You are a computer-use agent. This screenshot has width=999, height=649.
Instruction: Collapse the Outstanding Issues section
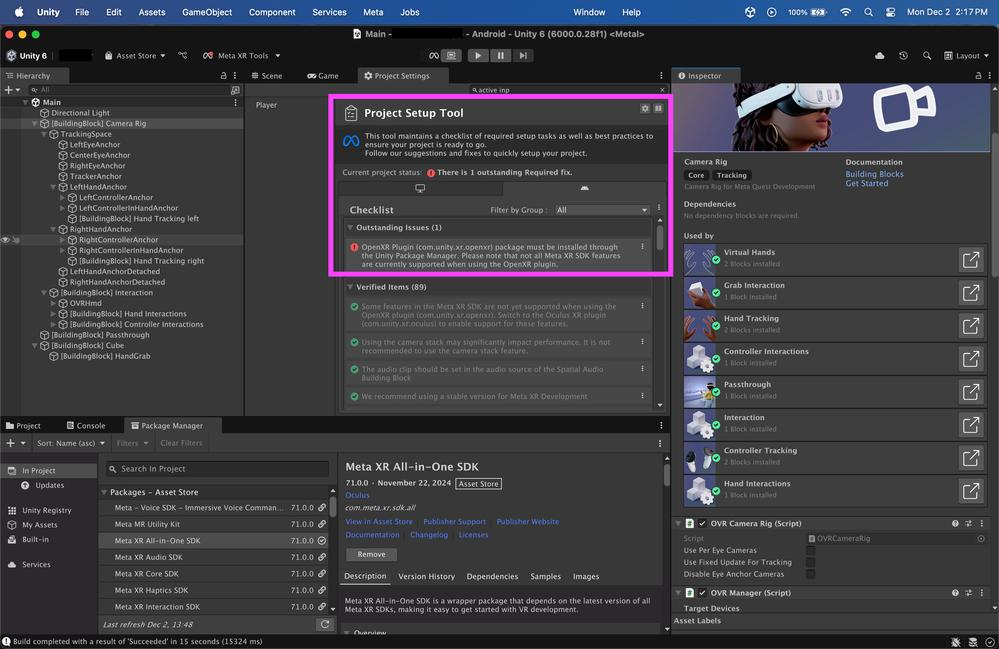(350, 227)
